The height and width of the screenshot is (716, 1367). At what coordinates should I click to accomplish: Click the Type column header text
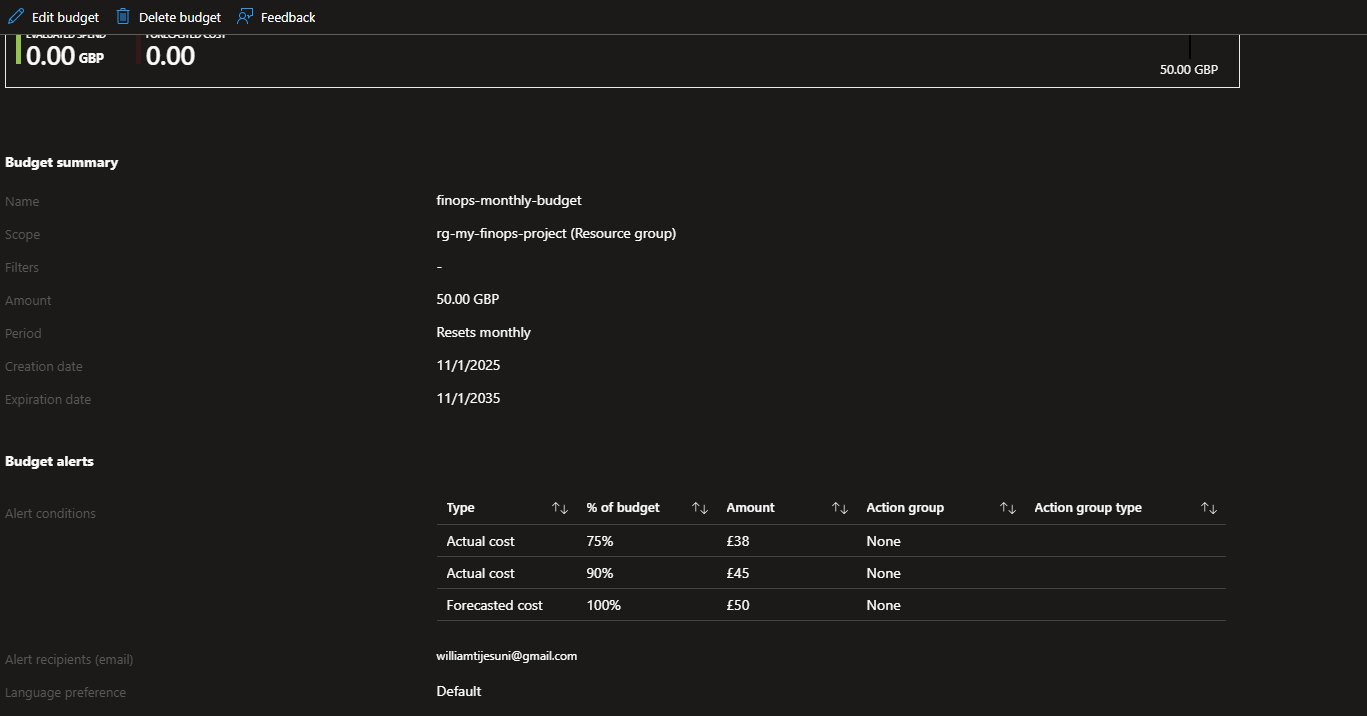click(461, 508)
